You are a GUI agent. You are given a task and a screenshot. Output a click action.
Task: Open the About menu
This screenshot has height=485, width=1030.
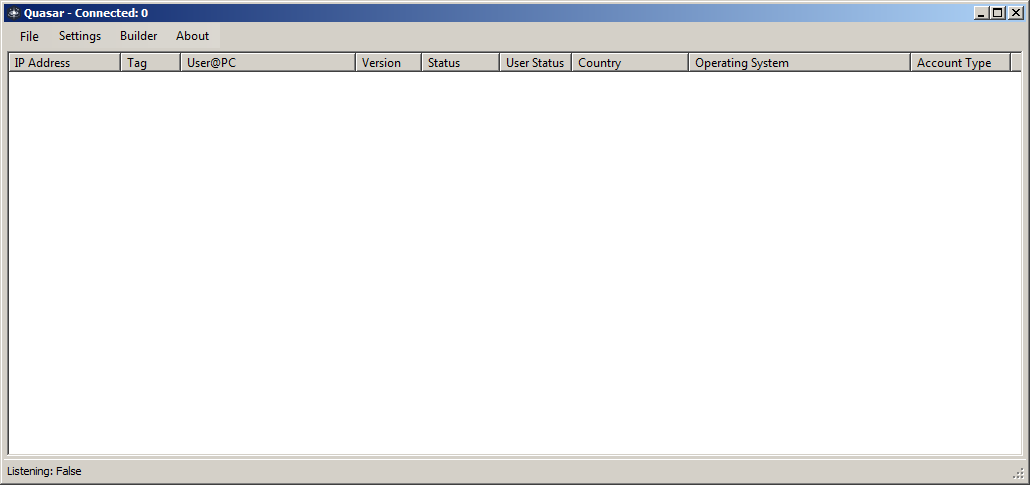click(192, 36)
